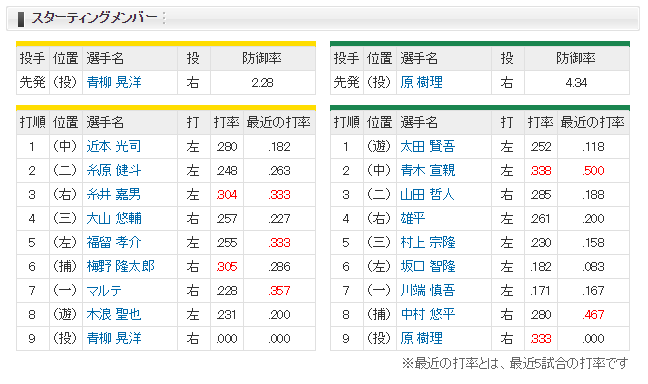Open player link 川端 慎吾
This screenshot has height=384, width=648.
428,291
